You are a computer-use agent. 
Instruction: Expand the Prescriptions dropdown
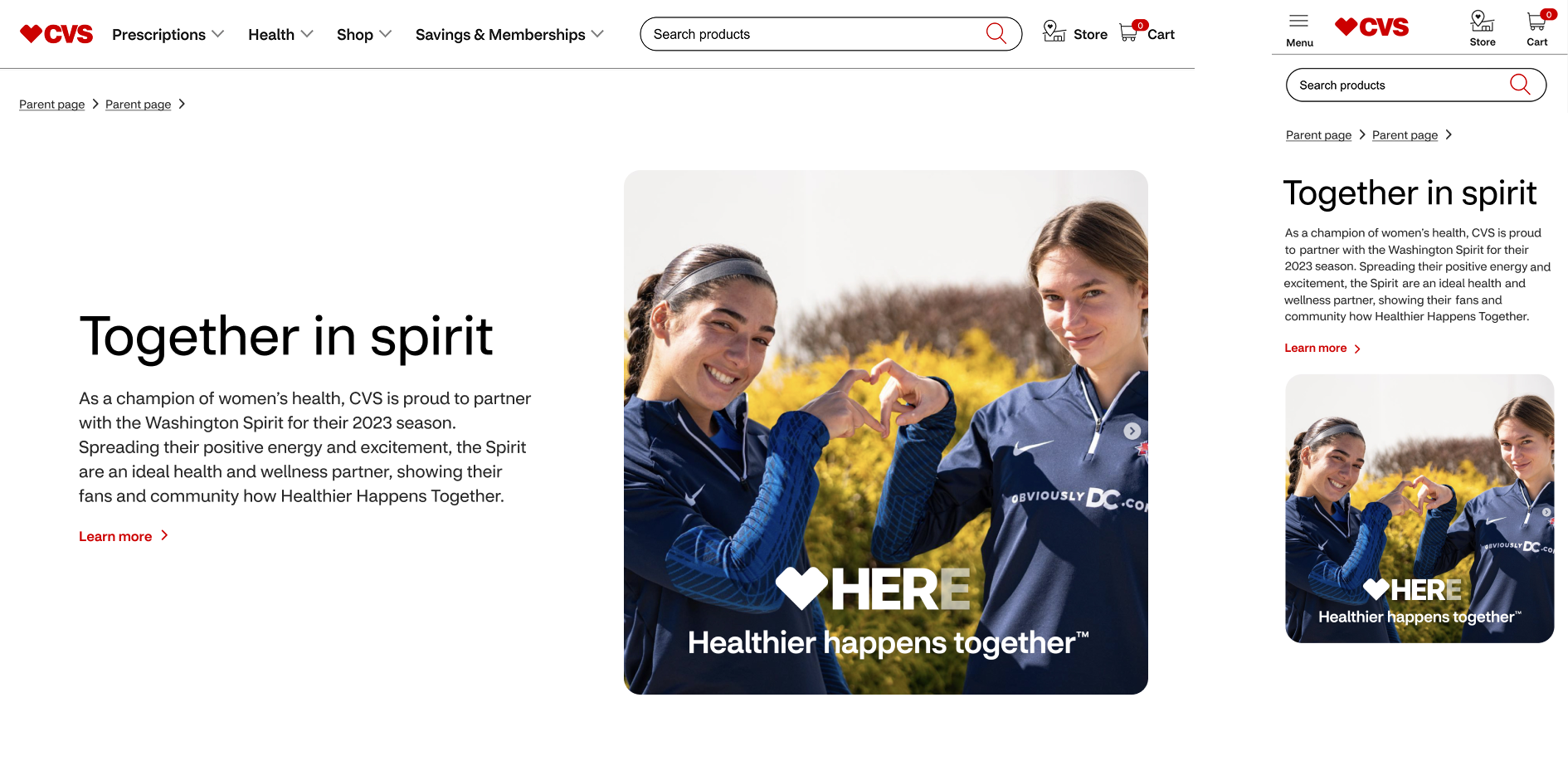tap(168, 34)
